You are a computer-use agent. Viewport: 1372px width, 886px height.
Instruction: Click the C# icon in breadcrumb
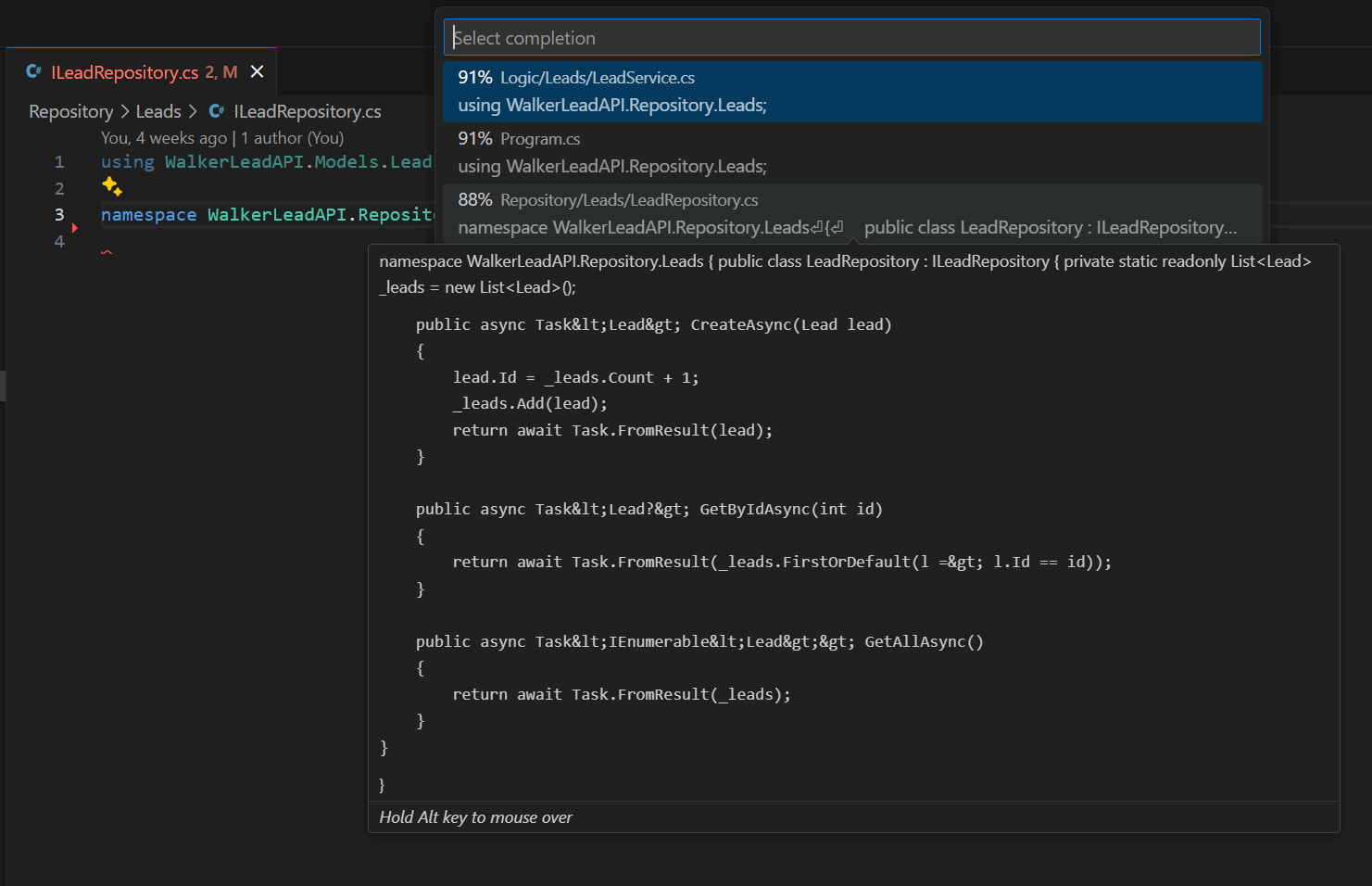(217, 111)
